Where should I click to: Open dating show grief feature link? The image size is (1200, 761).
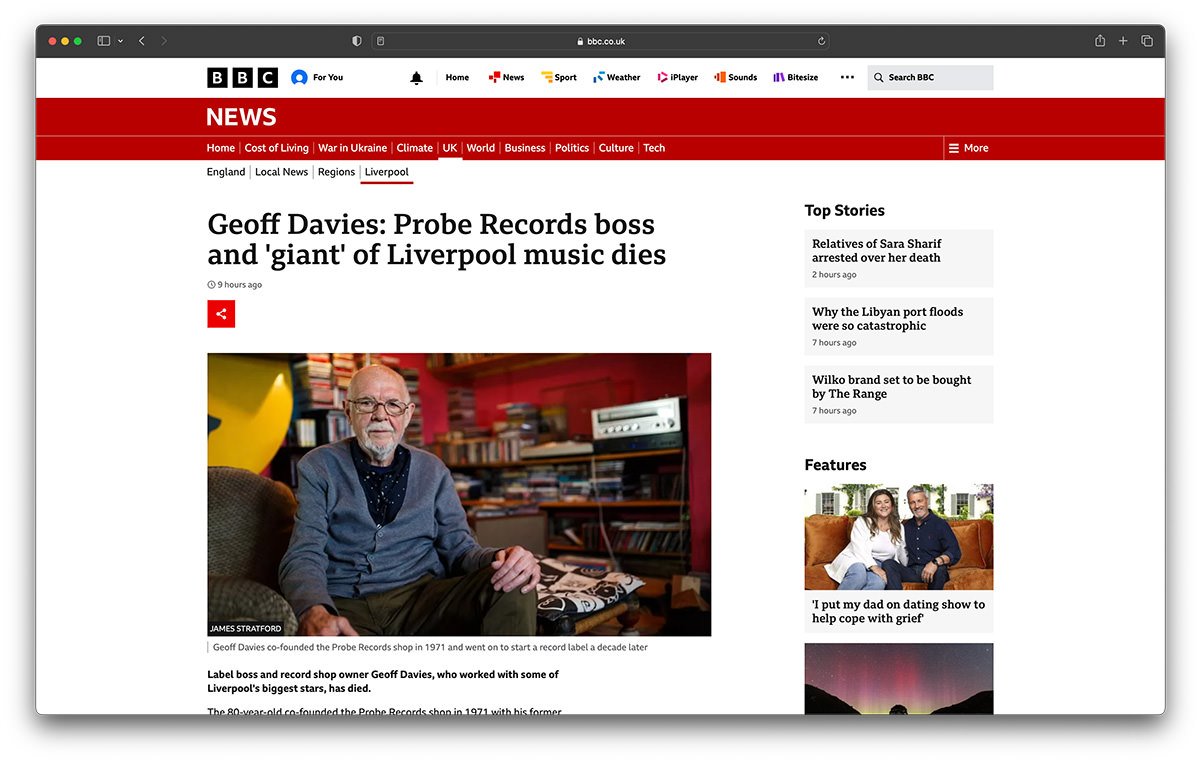(x=898, y=611)
